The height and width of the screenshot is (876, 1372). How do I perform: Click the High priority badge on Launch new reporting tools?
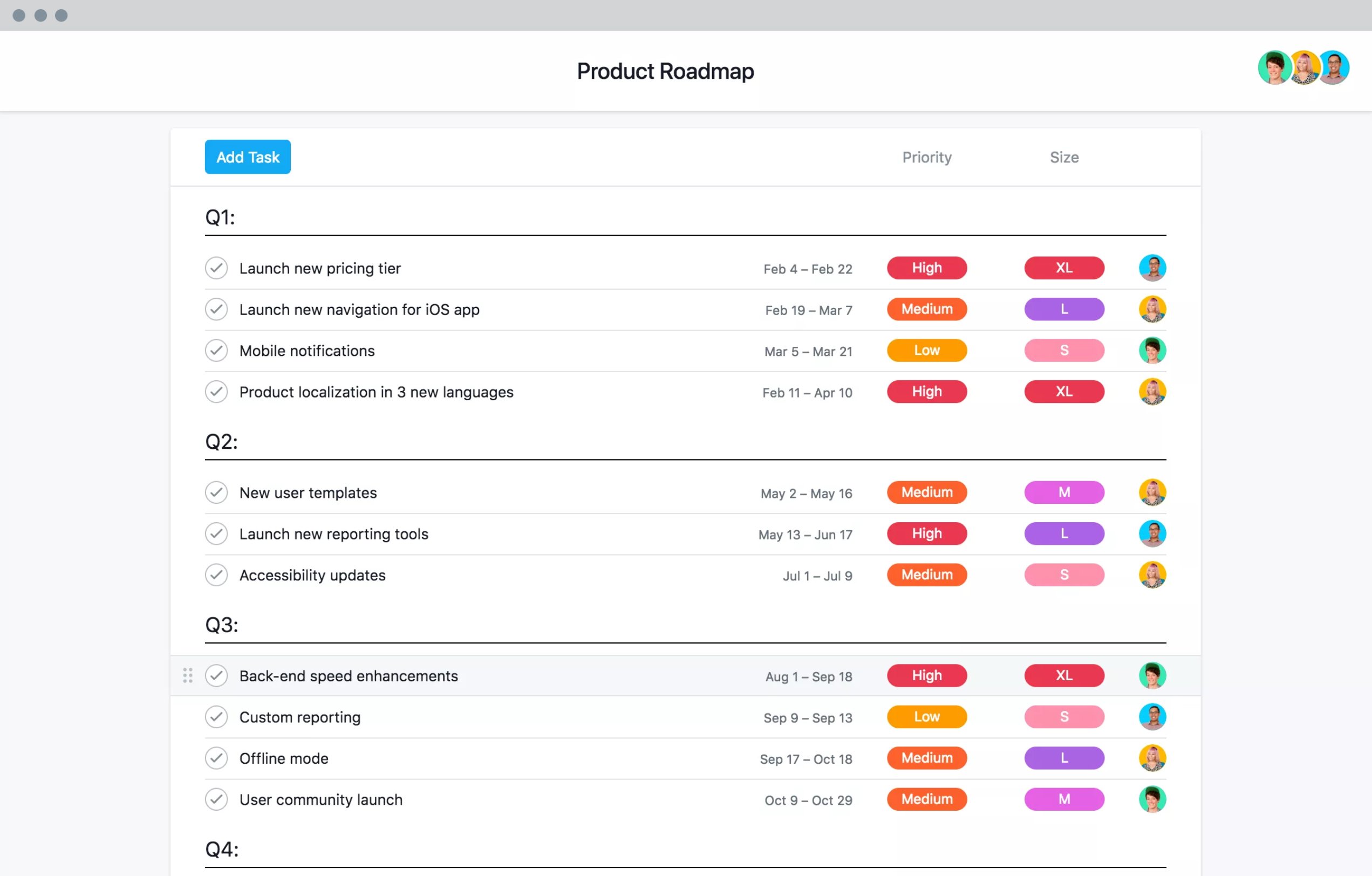coord(927,532)
